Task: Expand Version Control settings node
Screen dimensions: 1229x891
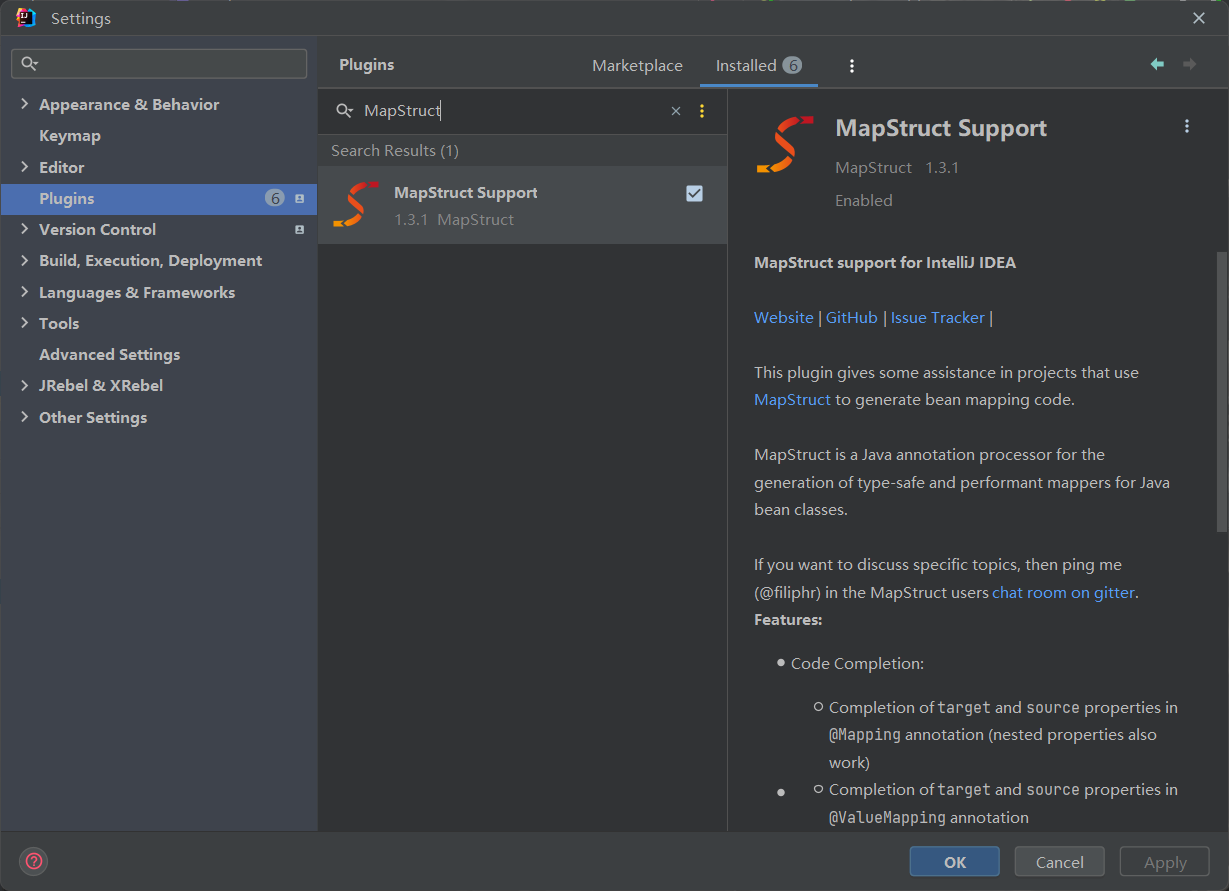Action: [24, 229]
